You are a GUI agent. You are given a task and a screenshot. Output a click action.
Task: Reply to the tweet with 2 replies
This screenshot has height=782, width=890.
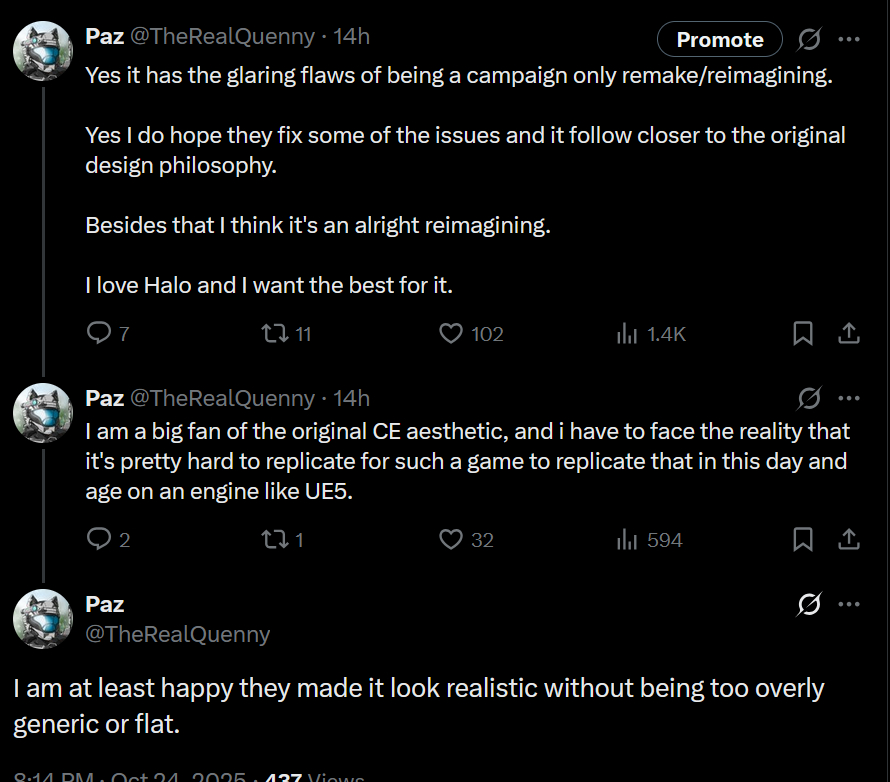pos(99,540)
